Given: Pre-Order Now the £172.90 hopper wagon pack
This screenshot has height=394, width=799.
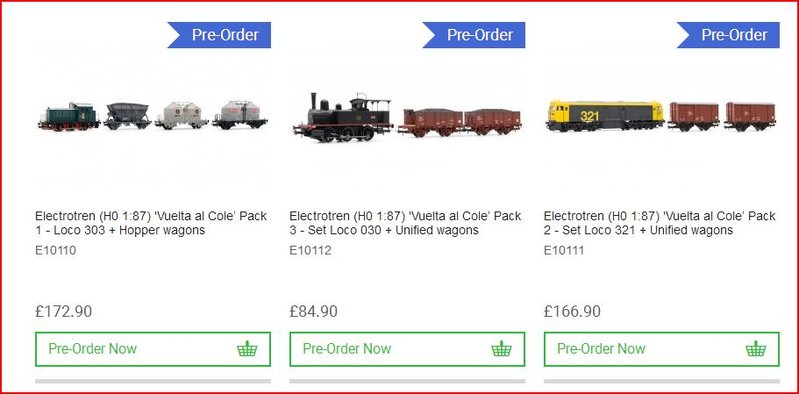Looking at the screenshot, I should pyautogui.click(x=153, y=349).
